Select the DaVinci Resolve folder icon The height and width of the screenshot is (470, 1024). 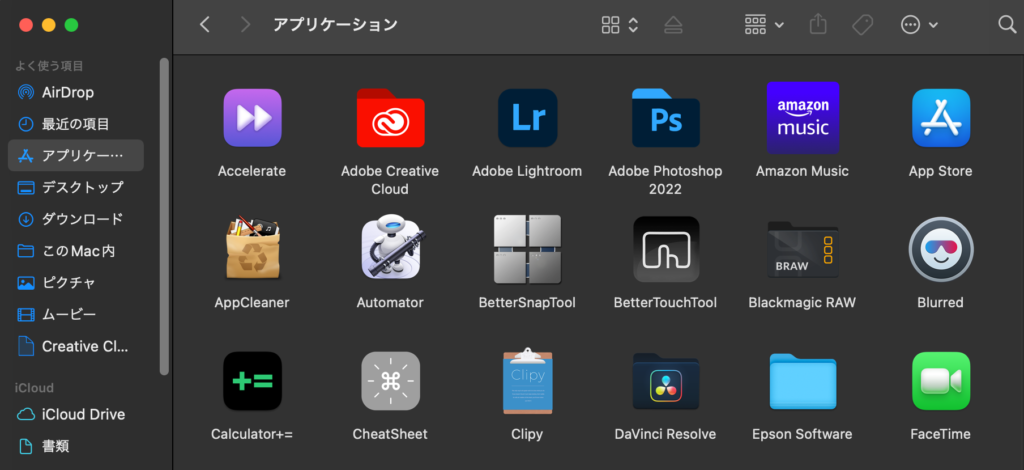[665, 381]
